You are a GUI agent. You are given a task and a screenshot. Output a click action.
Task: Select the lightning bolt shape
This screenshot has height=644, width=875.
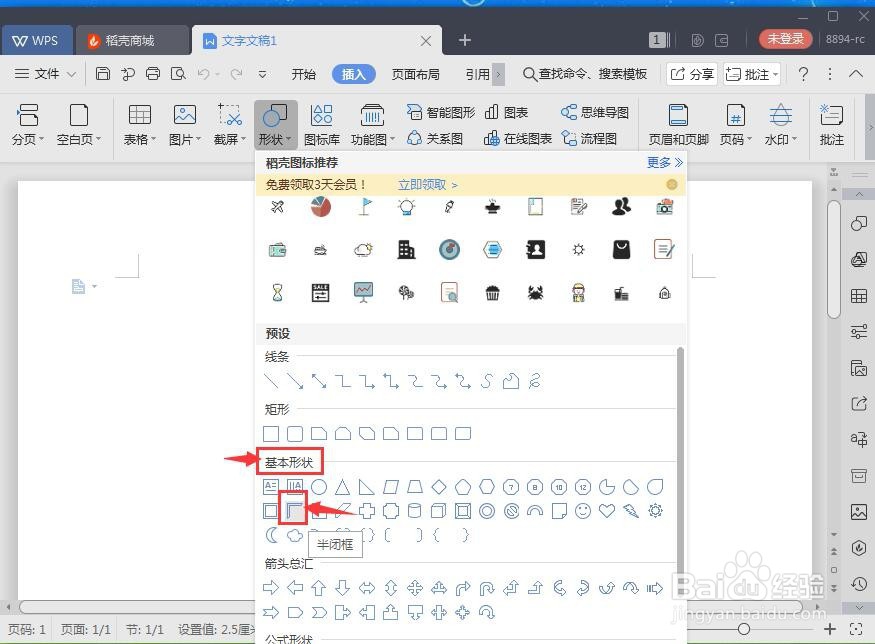[x=631, y=511]
